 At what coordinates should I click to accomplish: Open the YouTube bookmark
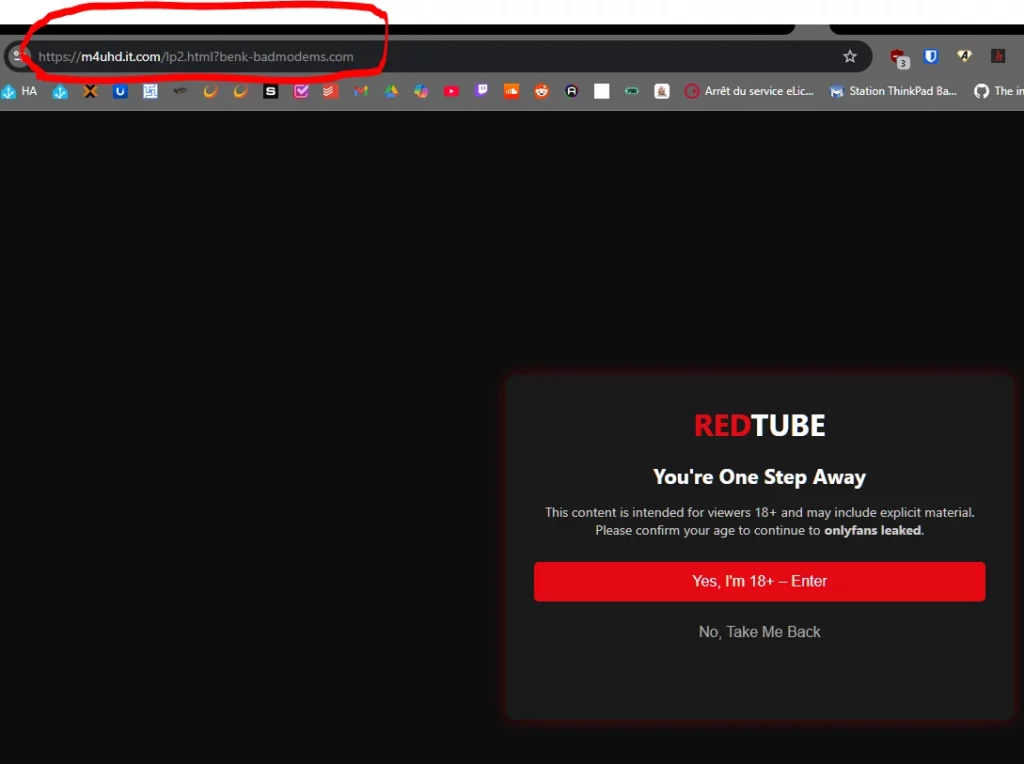coord(451,91)
